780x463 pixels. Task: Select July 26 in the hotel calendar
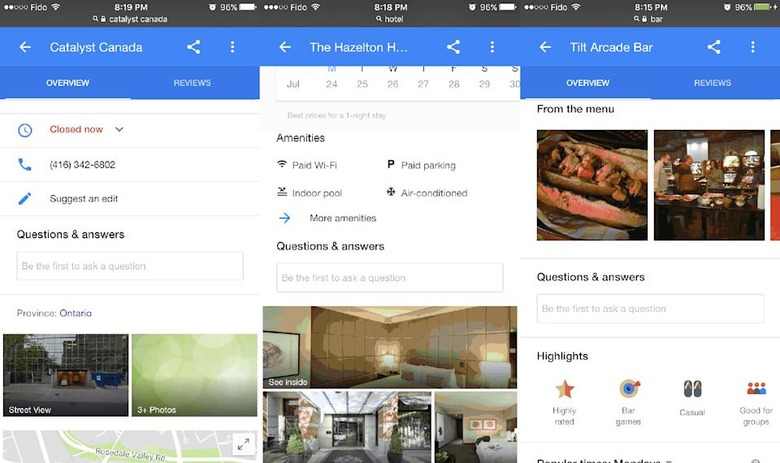point(392,84)
